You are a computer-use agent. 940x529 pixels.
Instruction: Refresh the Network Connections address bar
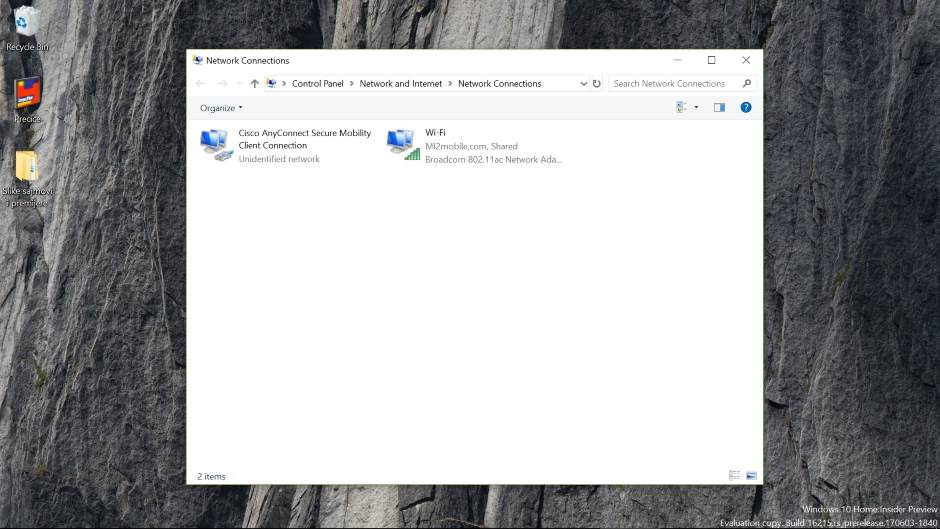click(597, 84)
